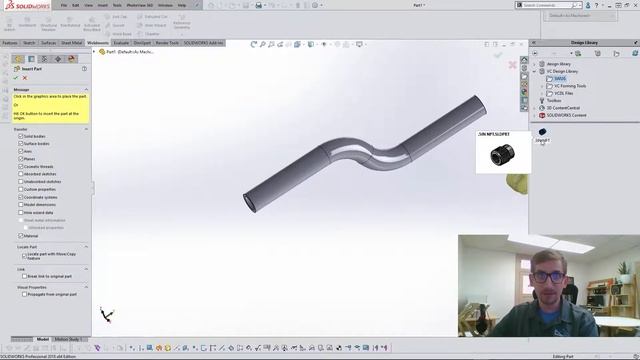Switch to the Sheet Metal ribbon tab
The image size is (640, 360).
point(71,43)
